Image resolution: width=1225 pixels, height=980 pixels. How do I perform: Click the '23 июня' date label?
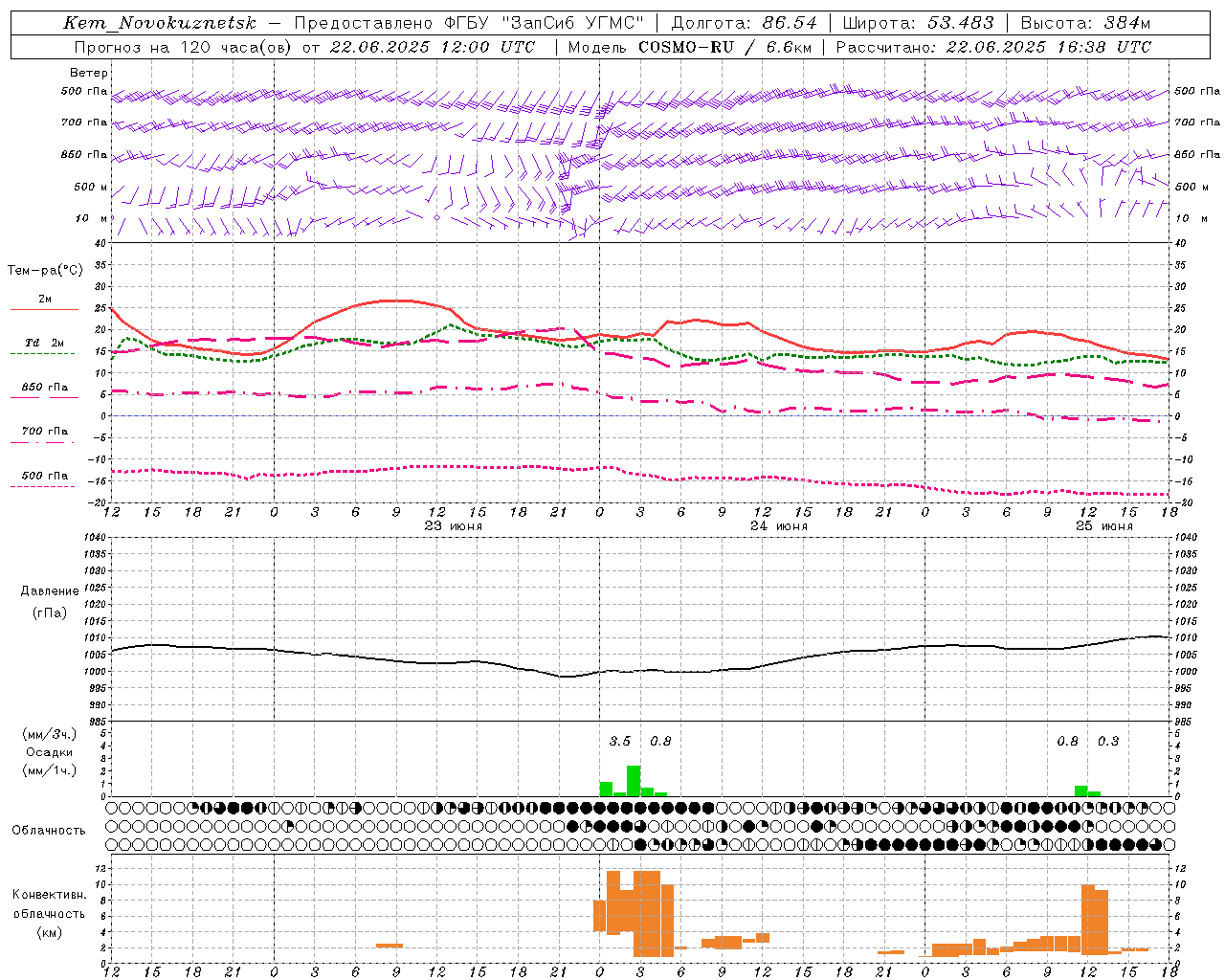454,526
